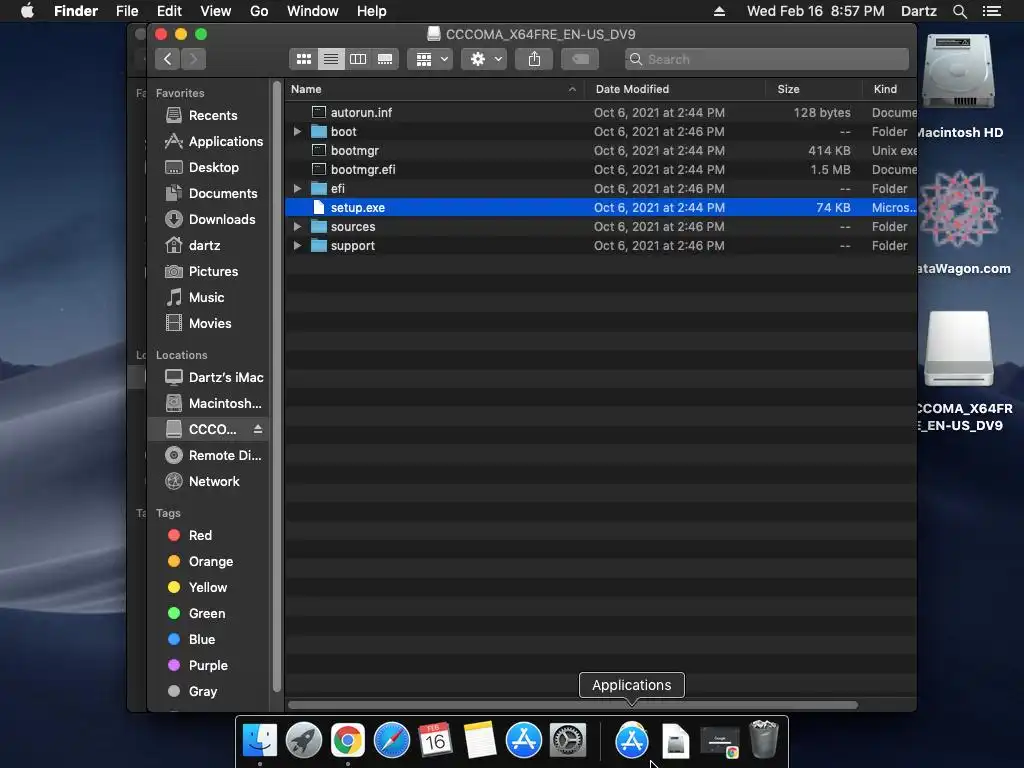Go back using the back arrow
The width and height of the screenshot is (1024, 768).
[168, 59]
